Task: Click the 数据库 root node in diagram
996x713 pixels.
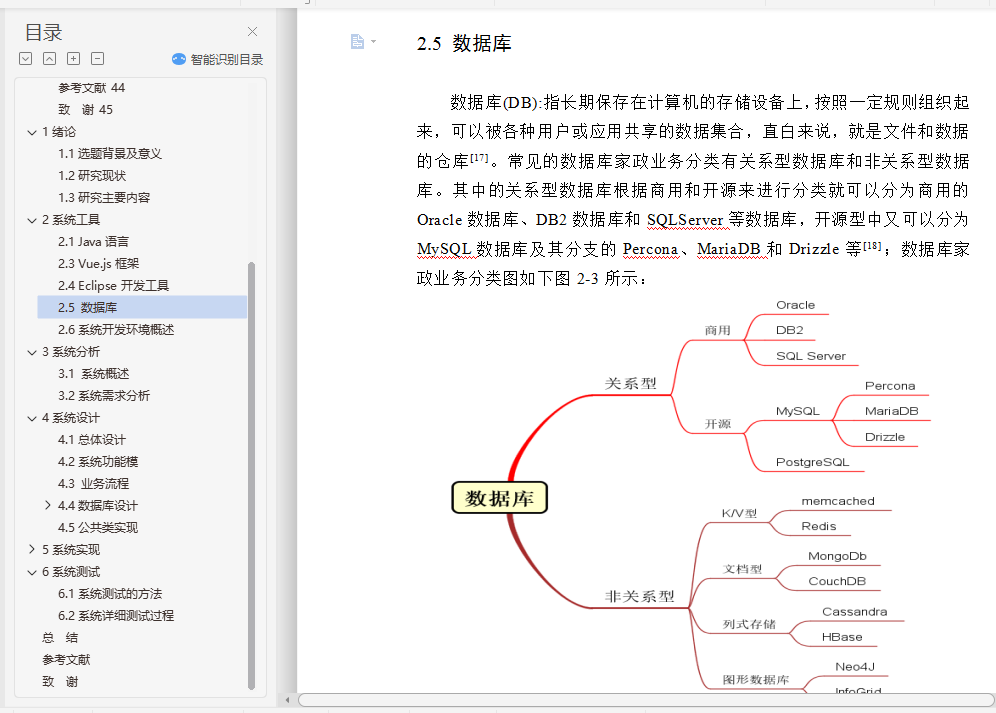Action: [x=499, y=498]
